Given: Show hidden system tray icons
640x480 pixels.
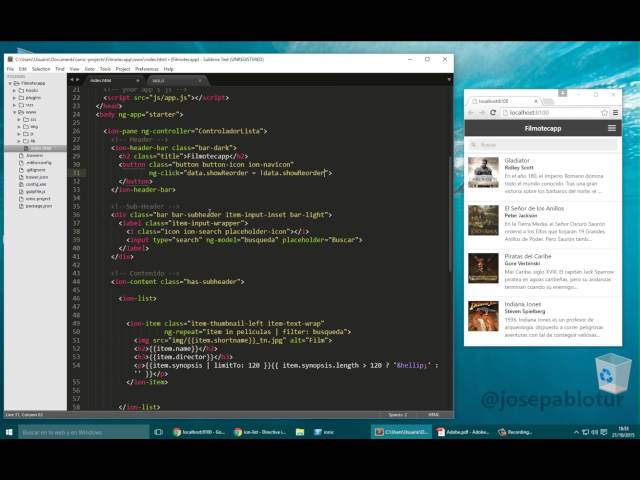Looking at the screenshot, I should pos(576,432).
